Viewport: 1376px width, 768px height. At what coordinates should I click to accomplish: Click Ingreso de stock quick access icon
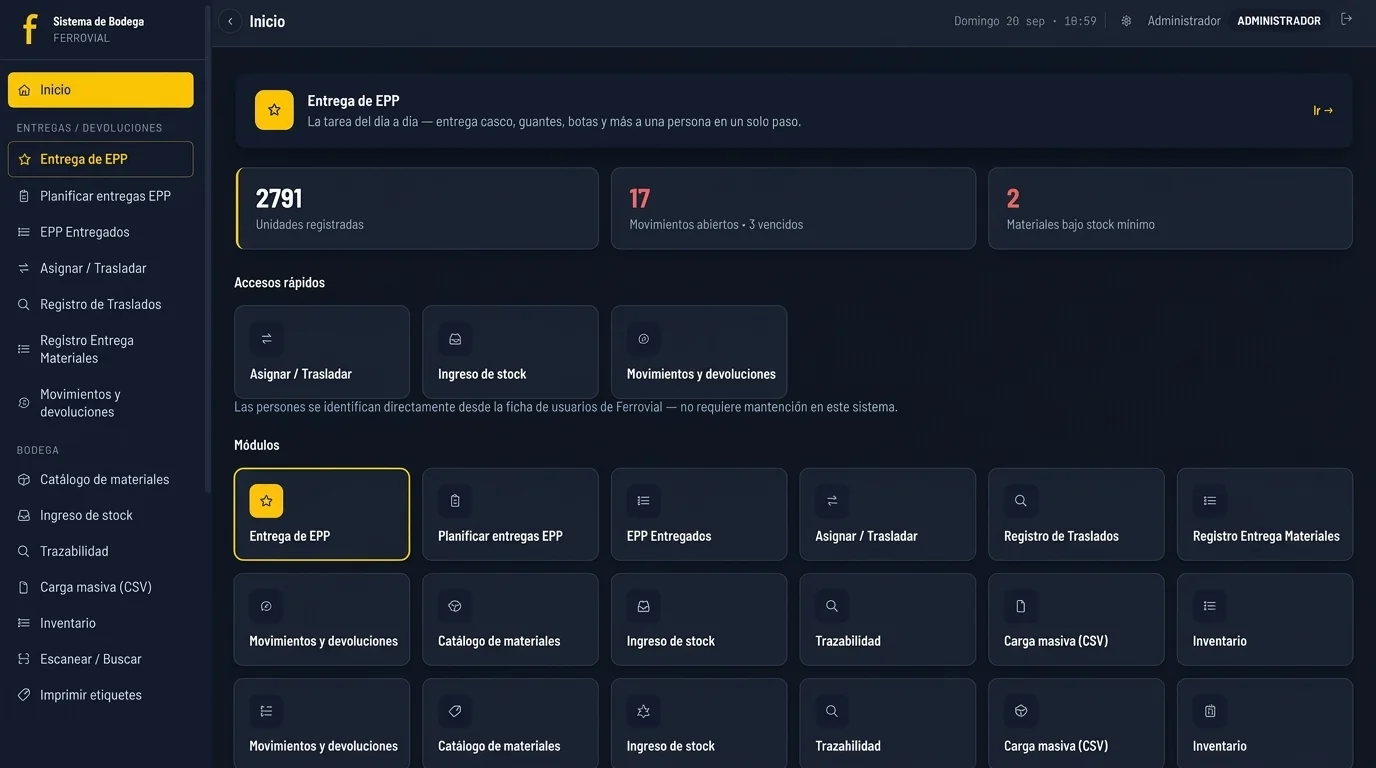point(455,339)
